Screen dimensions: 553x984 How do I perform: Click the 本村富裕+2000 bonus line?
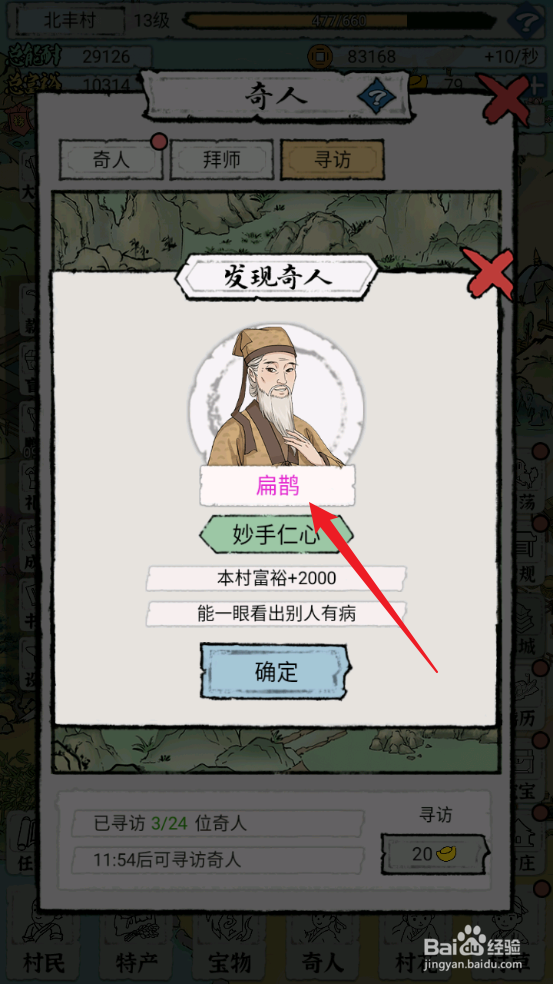(276, 579)
